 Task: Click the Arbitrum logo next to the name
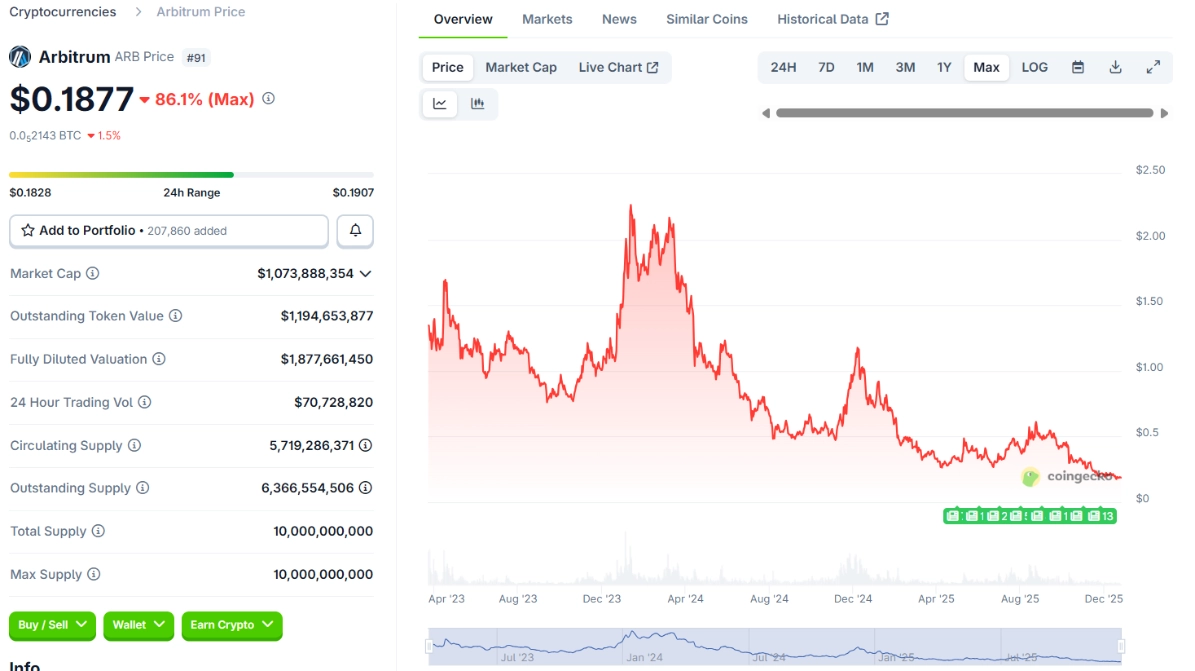[20, 57]
